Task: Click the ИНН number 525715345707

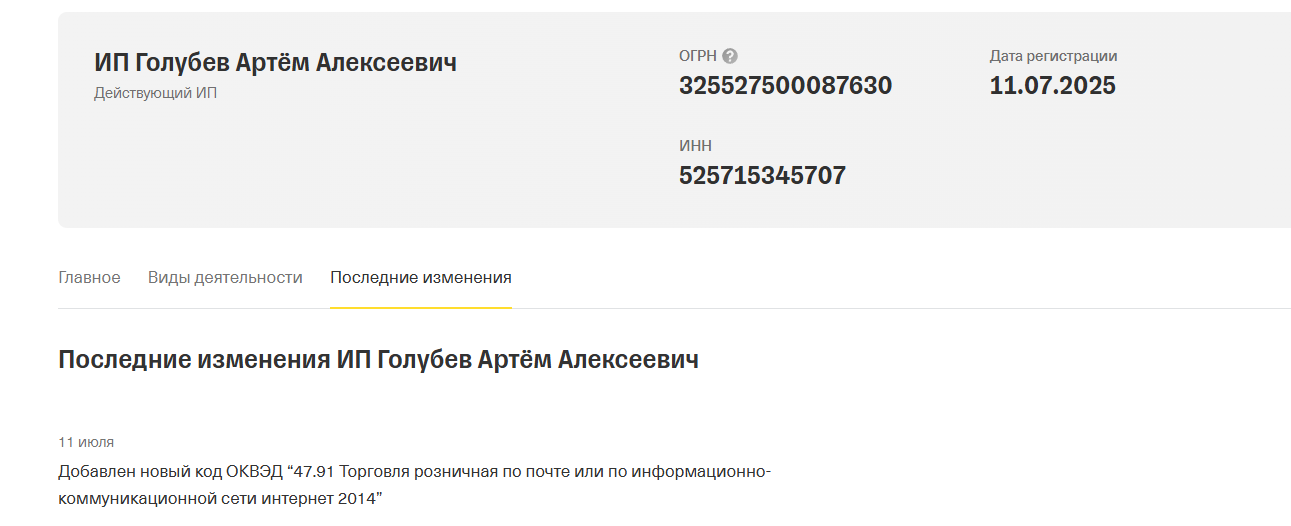Action: 762,176
